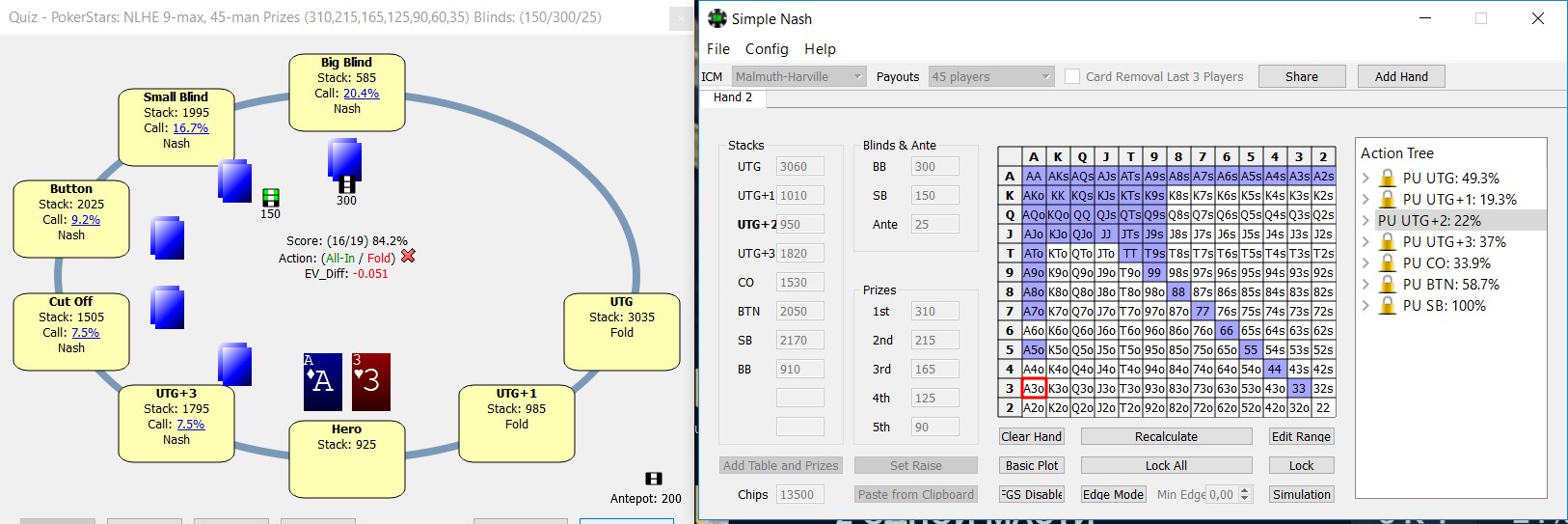This screenshot has width=1568, height=524.
Task: Toggle Card Removal Last 3 Players checkbox
Action: pyautogui.click(x=1072, y=76)
